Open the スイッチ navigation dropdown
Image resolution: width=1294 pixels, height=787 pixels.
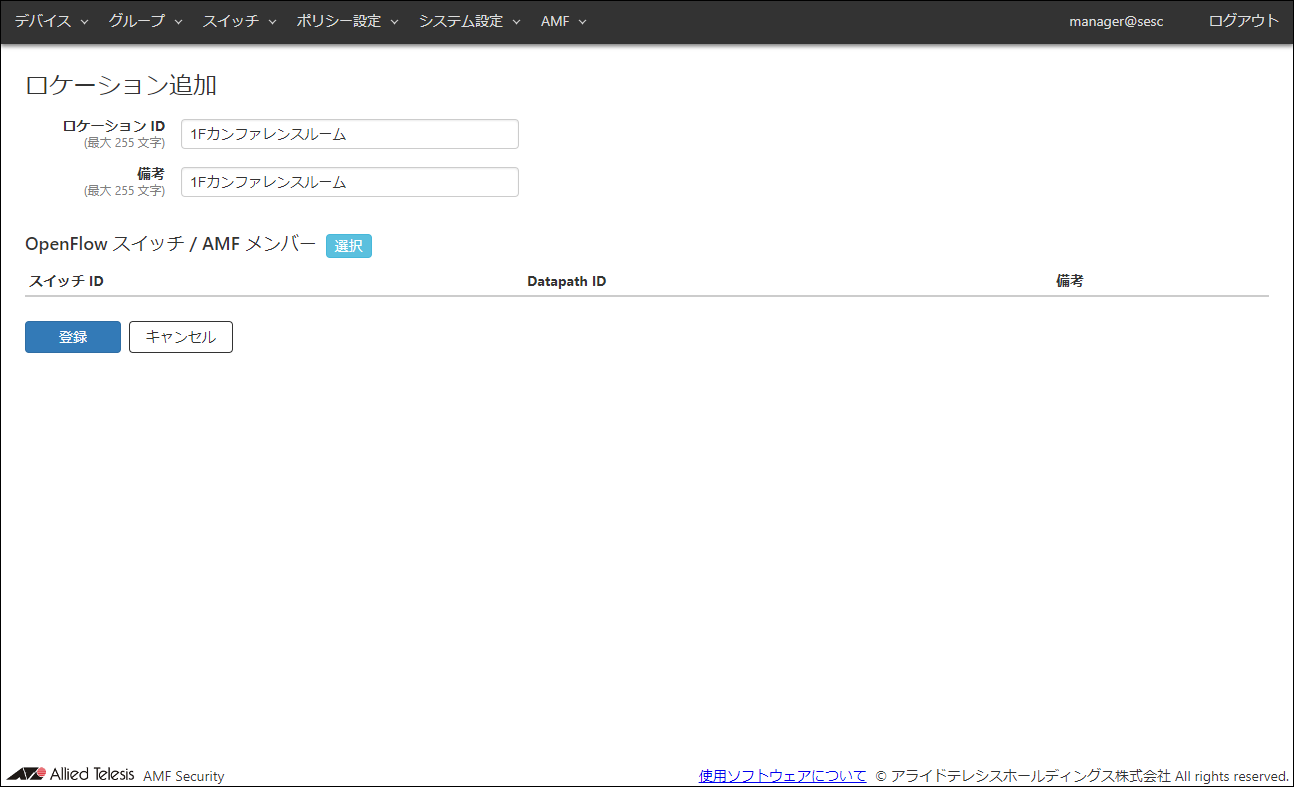click(x=239, y=21)
